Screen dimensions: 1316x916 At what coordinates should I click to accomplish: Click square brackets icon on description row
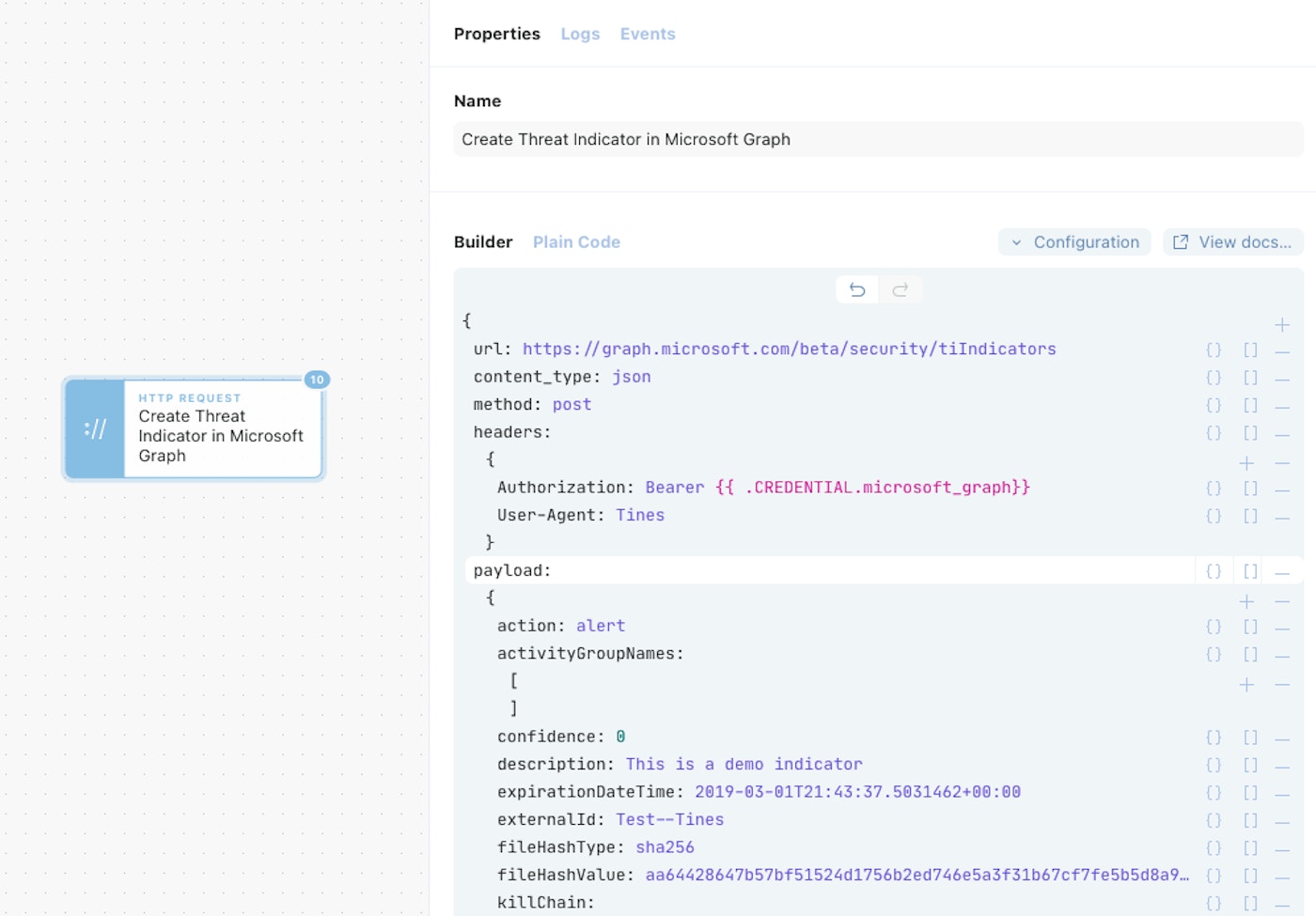pyautogui.click(x=1250, y=766)
